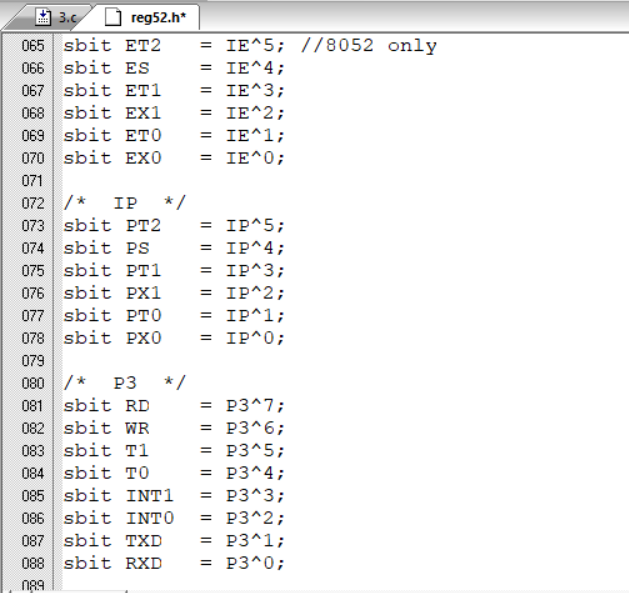Image resolution: width=629 pixels, height=593 pixels.
Task: Click the 'IP^4;' expression
Action: coord(255,248)
